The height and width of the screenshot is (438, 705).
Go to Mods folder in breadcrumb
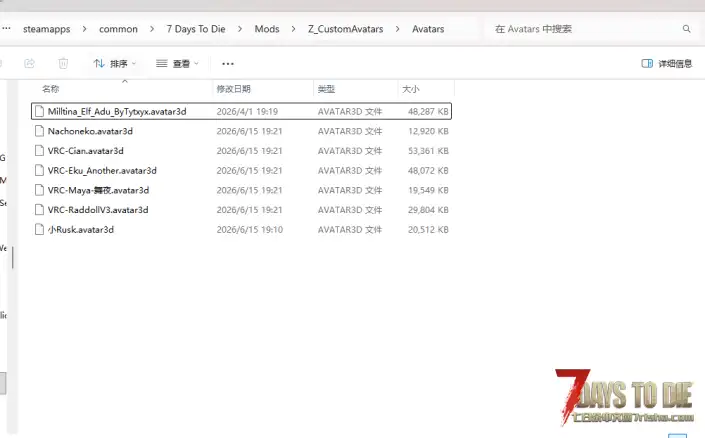(x=267, y=29)
